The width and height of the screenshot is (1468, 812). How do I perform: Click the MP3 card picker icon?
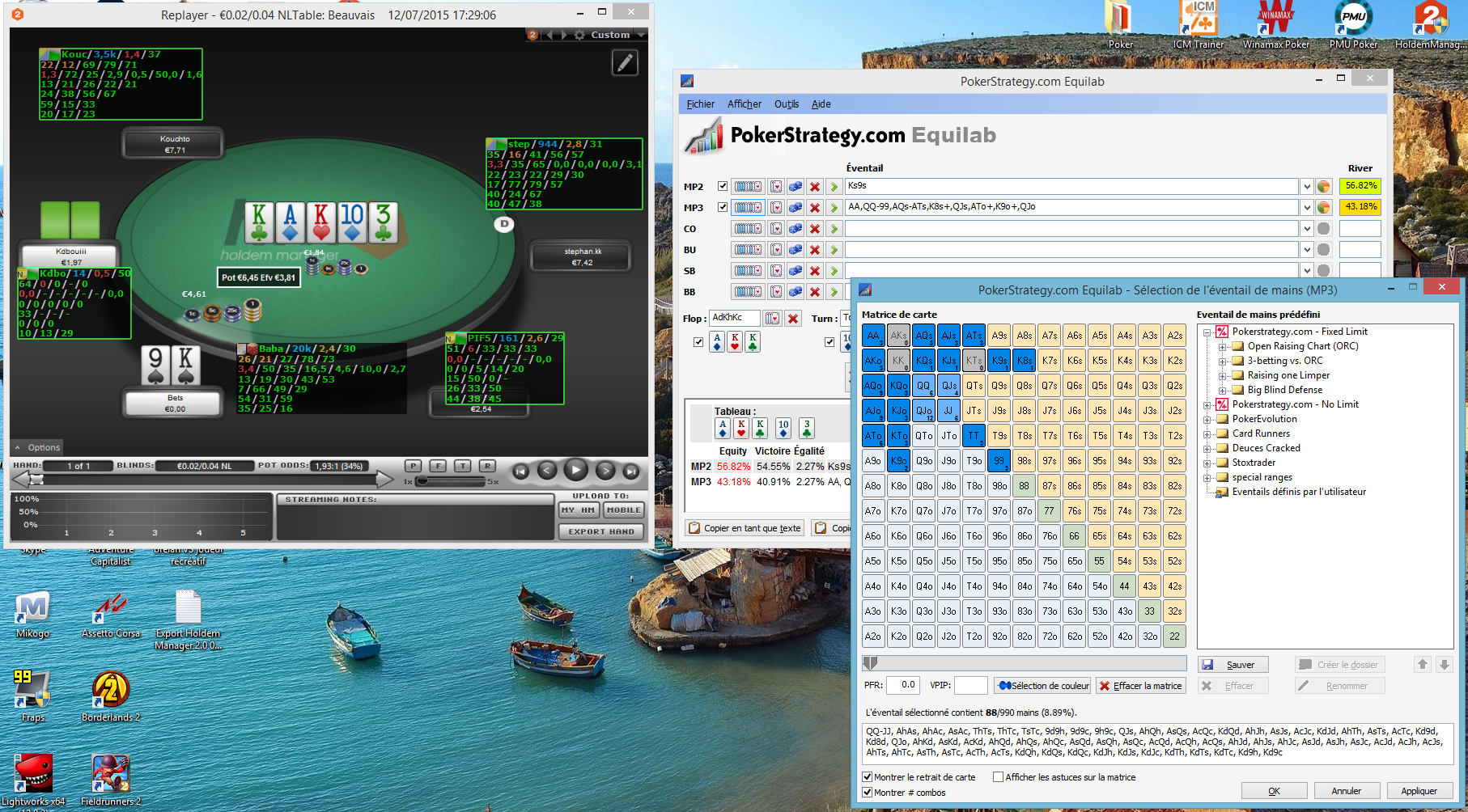(776, 208)
